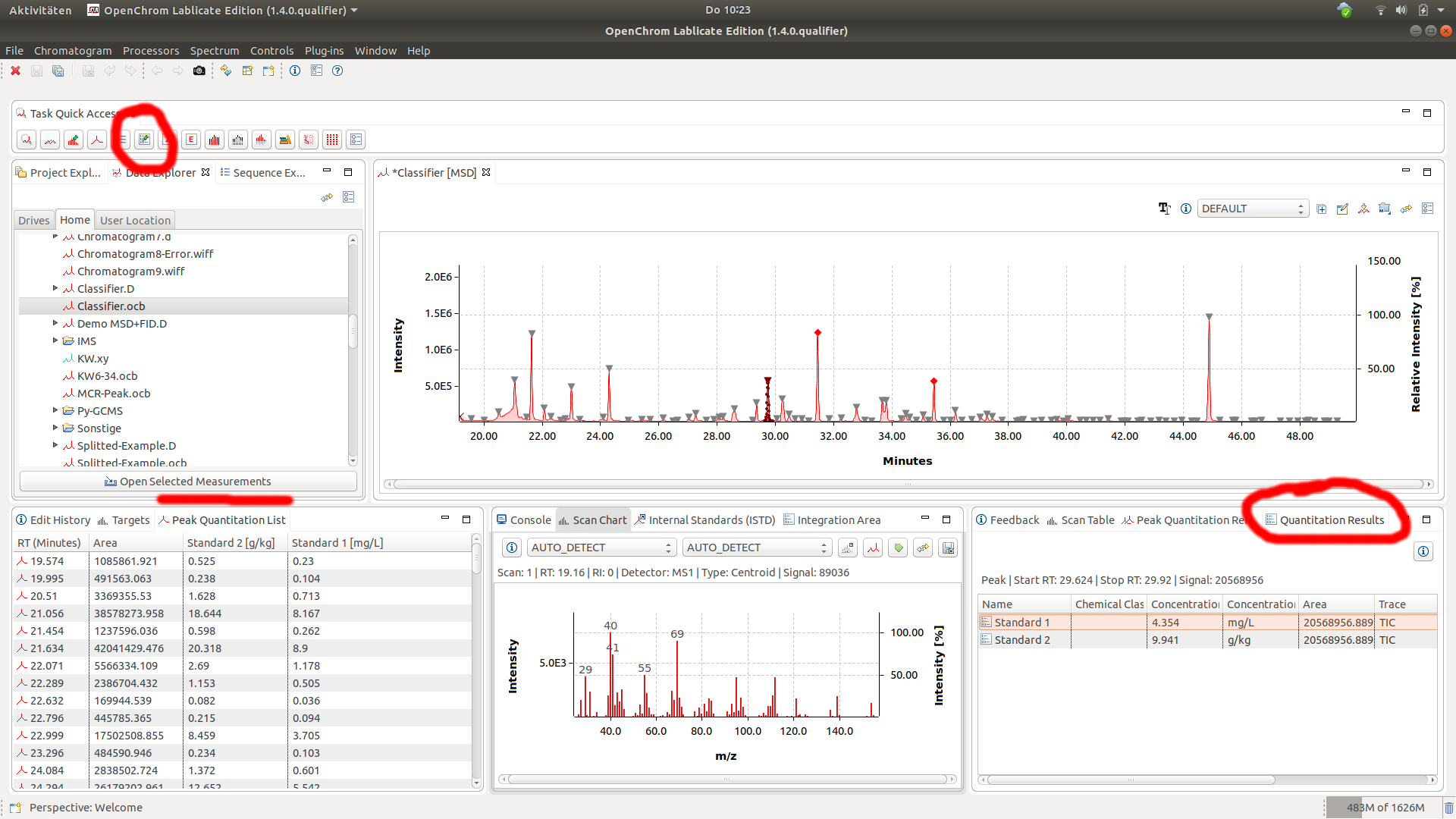This screenshot has width=1456, height=819.
Task: Click the first Task Quick Access magnifier chromatogram icon
Action: coord(27,140)
